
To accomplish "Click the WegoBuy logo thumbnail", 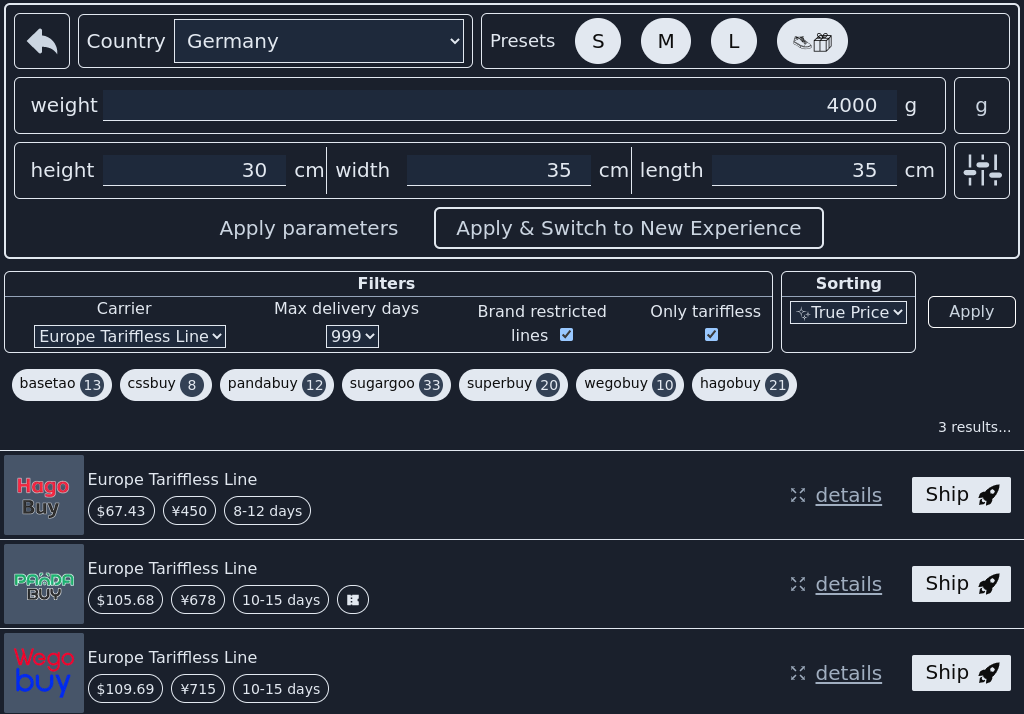I will [44, 673].
